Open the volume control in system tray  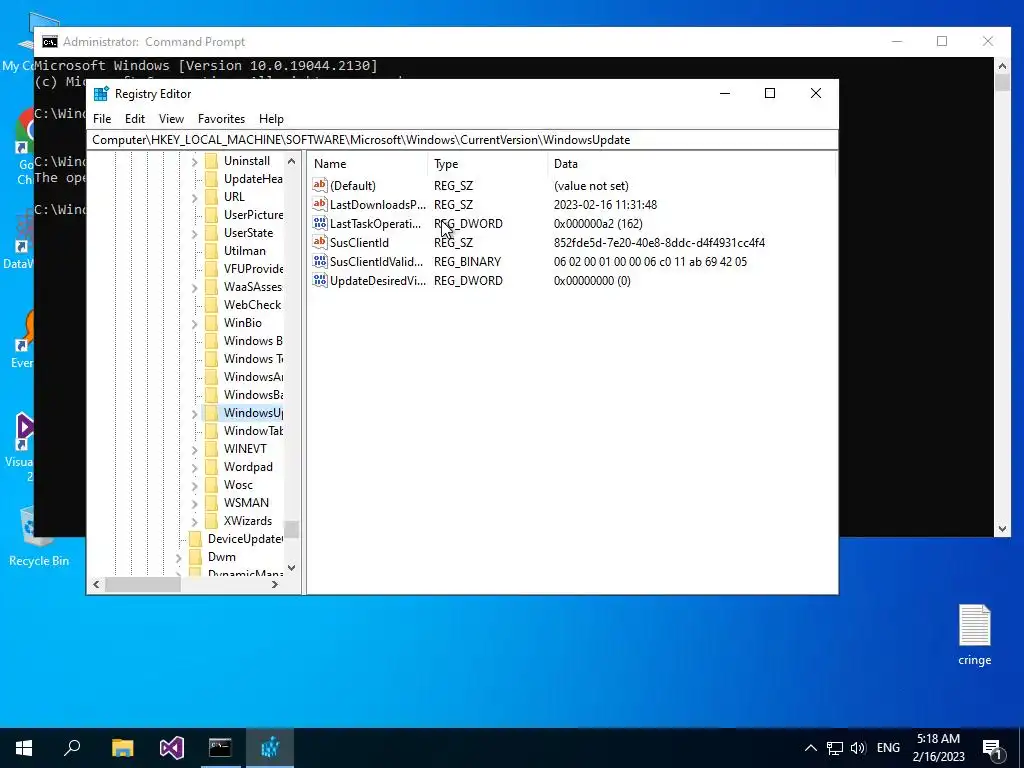pos(858,748)
